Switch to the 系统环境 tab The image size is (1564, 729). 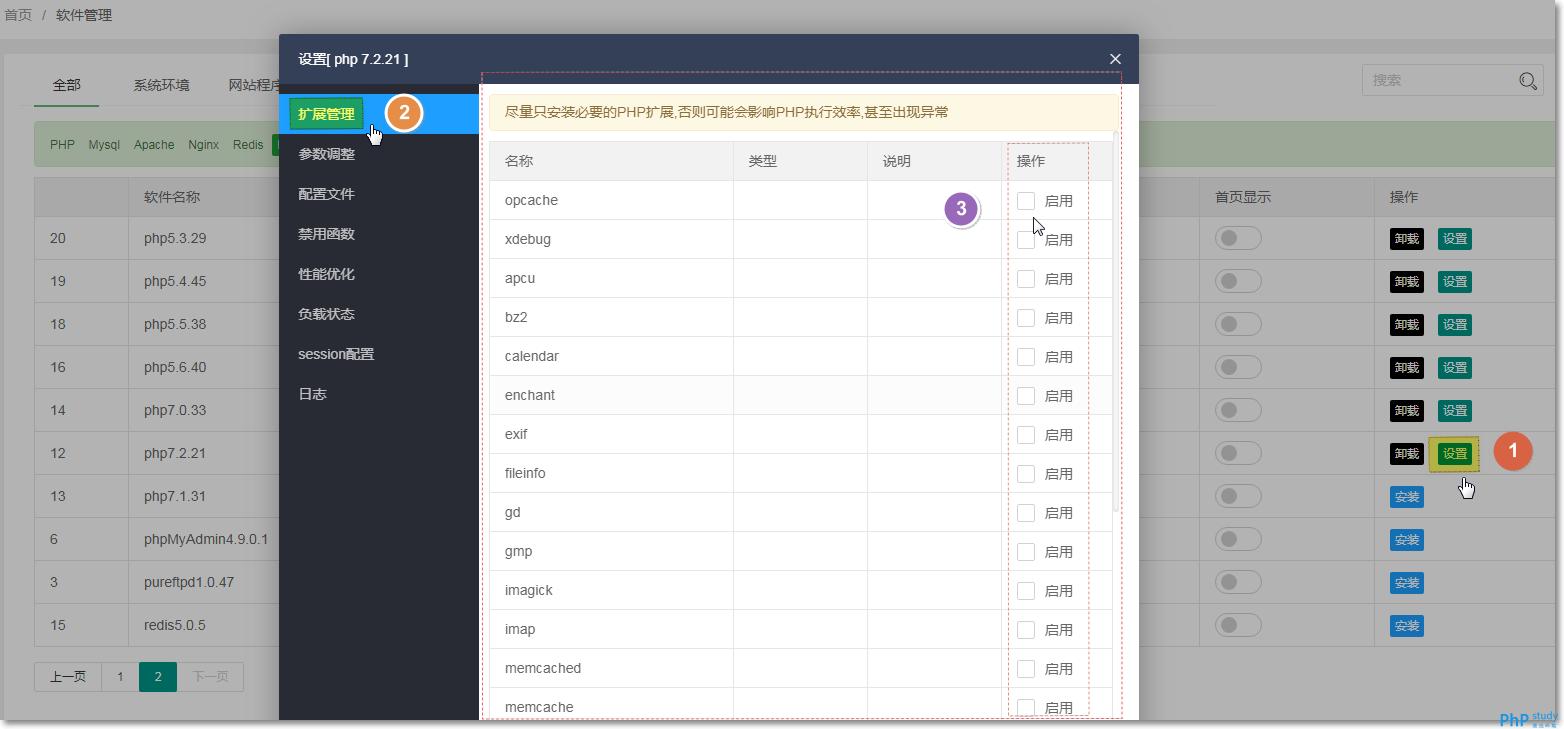(x=161, y=85)
